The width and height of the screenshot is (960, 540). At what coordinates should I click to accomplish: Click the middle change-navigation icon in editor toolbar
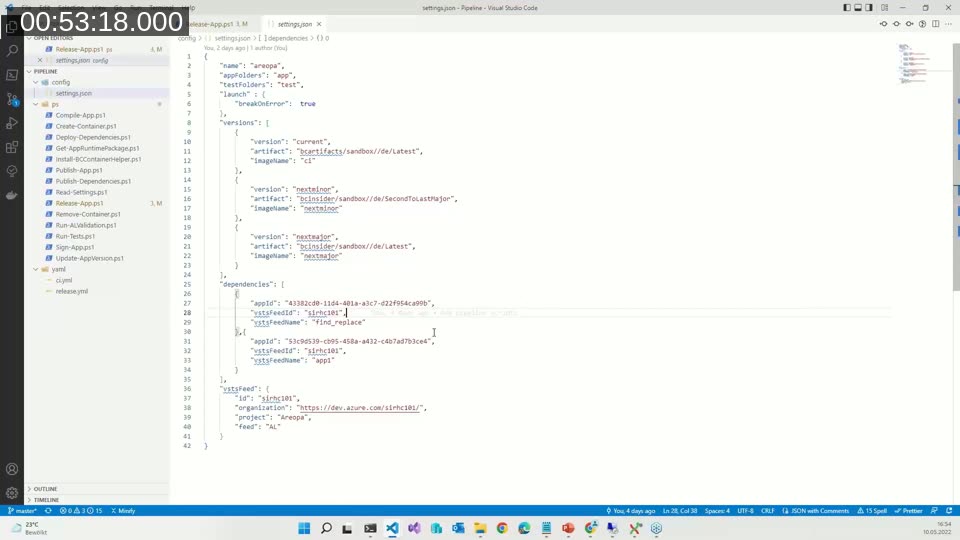[x=896, y=24]
